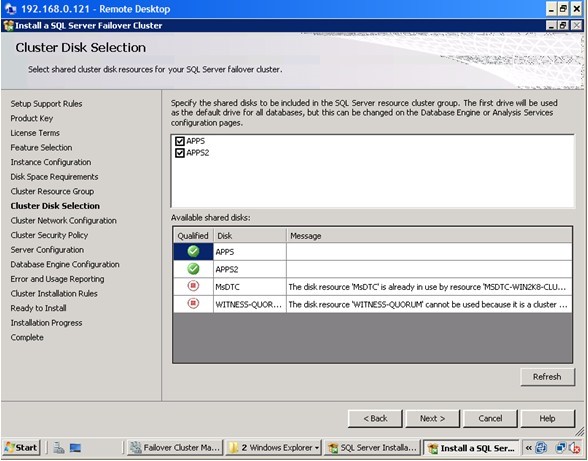This screenshot has width=588, height=461.
Task: Go back with the Back button
Action: pos(375,419)
